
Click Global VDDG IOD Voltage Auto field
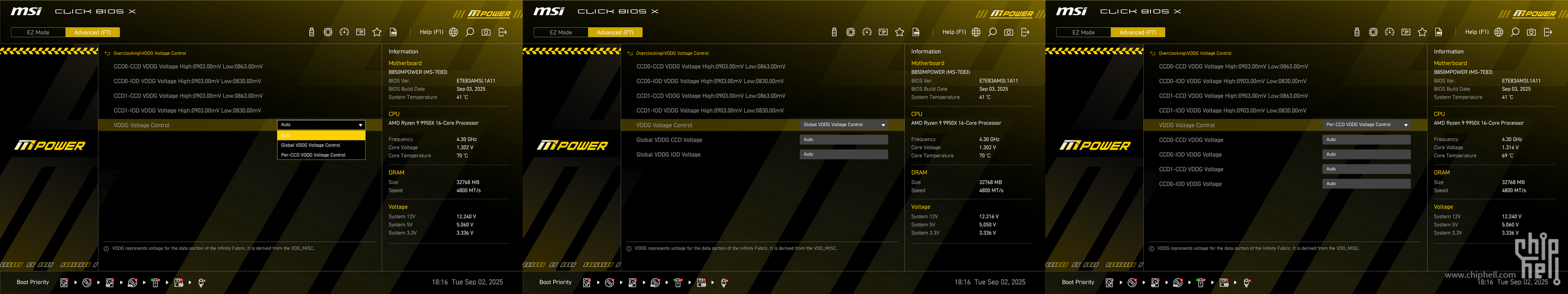click(844, 155)
